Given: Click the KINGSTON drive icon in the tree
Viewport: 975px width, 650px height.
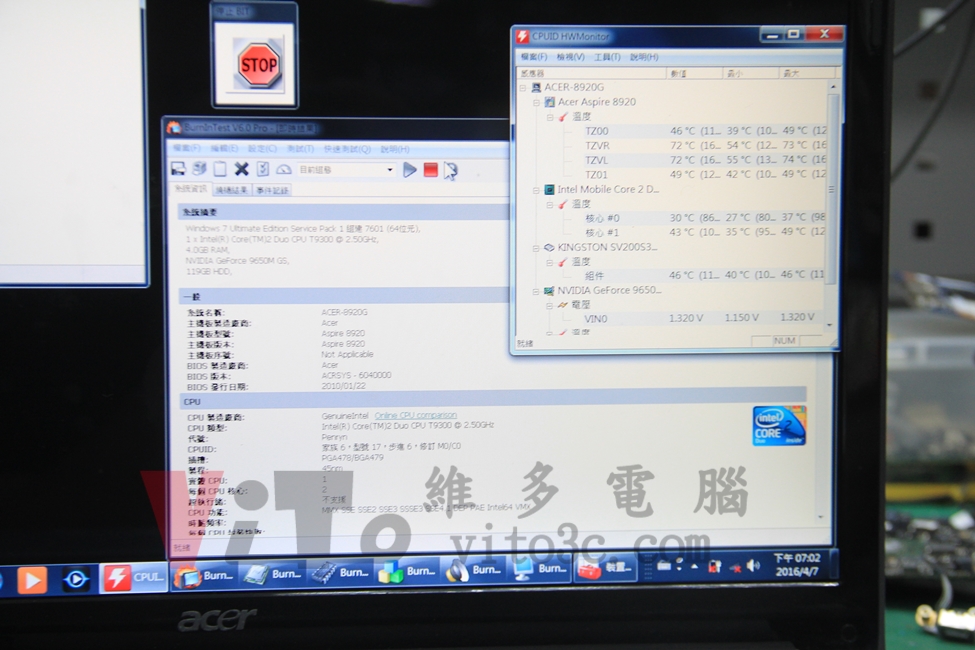Looking at the screenshot, I should tap(549, 247).
